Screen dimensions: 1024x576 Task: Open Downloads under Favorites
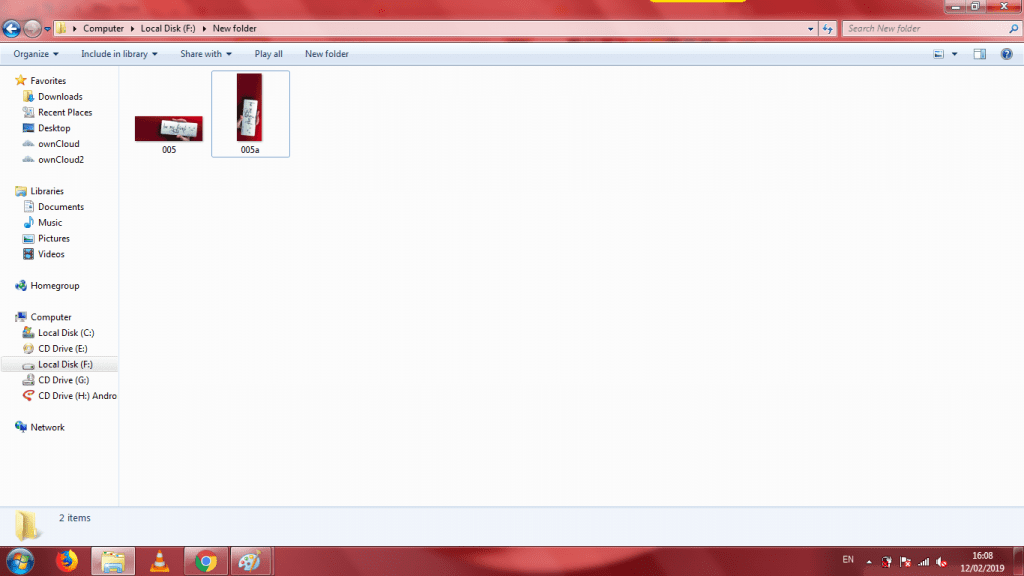click(x=60, y=97)
